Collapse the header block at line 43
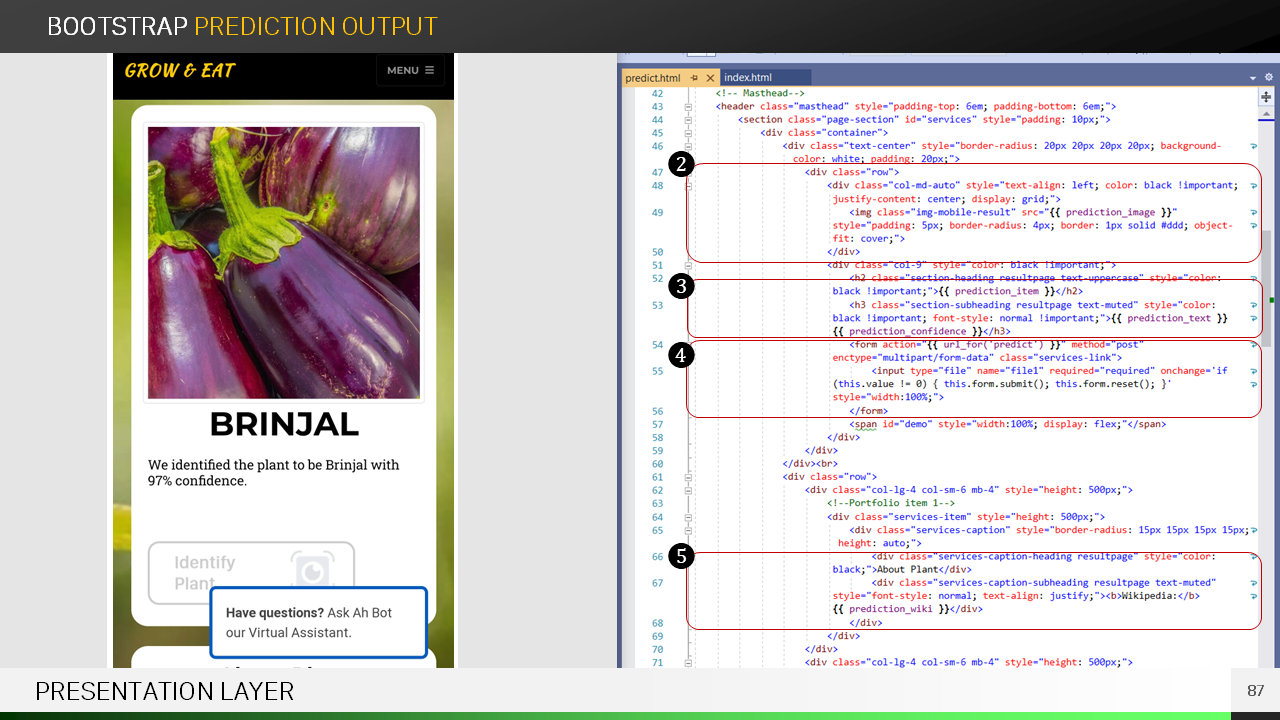 [688, 106]
